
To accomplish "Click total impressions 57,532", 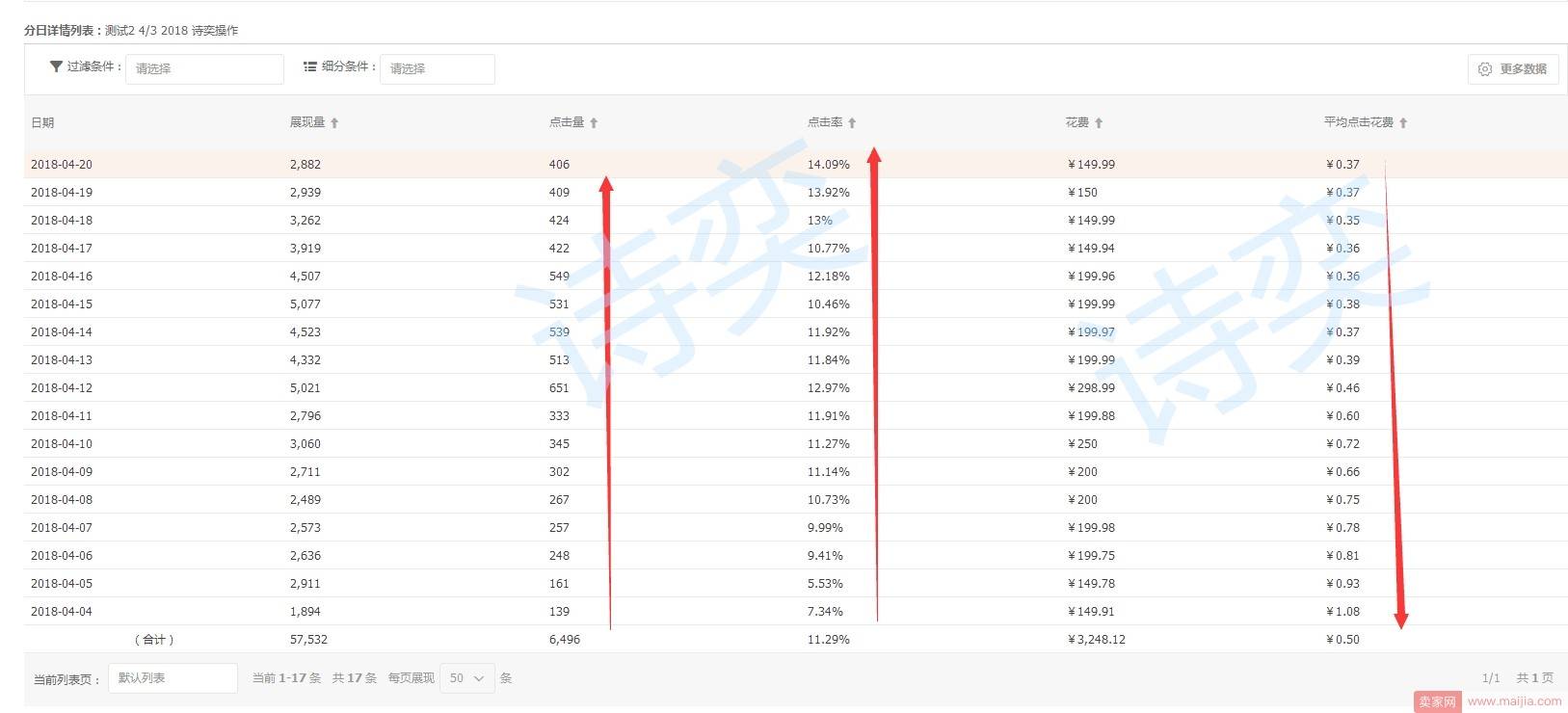I will click(x=308, y=640).
